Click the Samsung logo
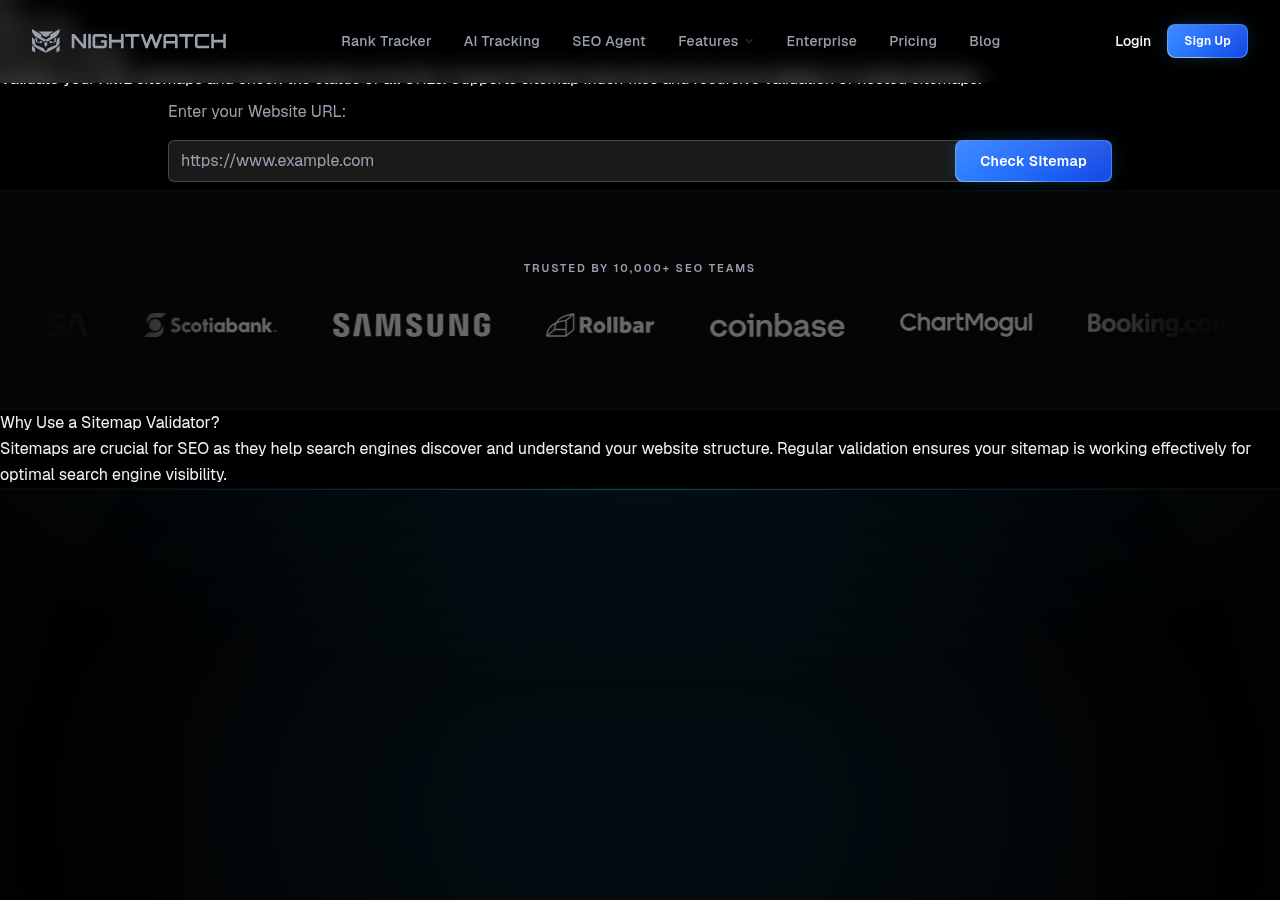 point(412,325)
